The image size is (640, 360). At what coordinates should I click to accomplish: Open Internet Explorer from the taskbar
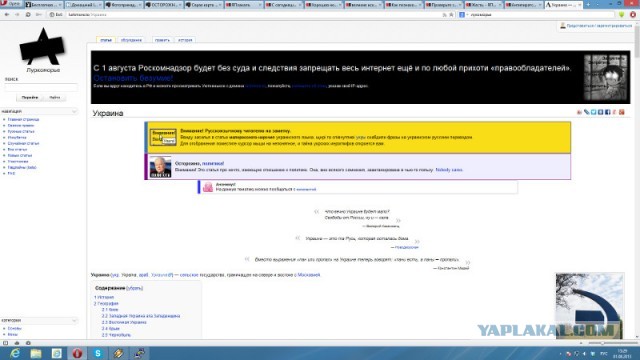[x=15, y=353]
